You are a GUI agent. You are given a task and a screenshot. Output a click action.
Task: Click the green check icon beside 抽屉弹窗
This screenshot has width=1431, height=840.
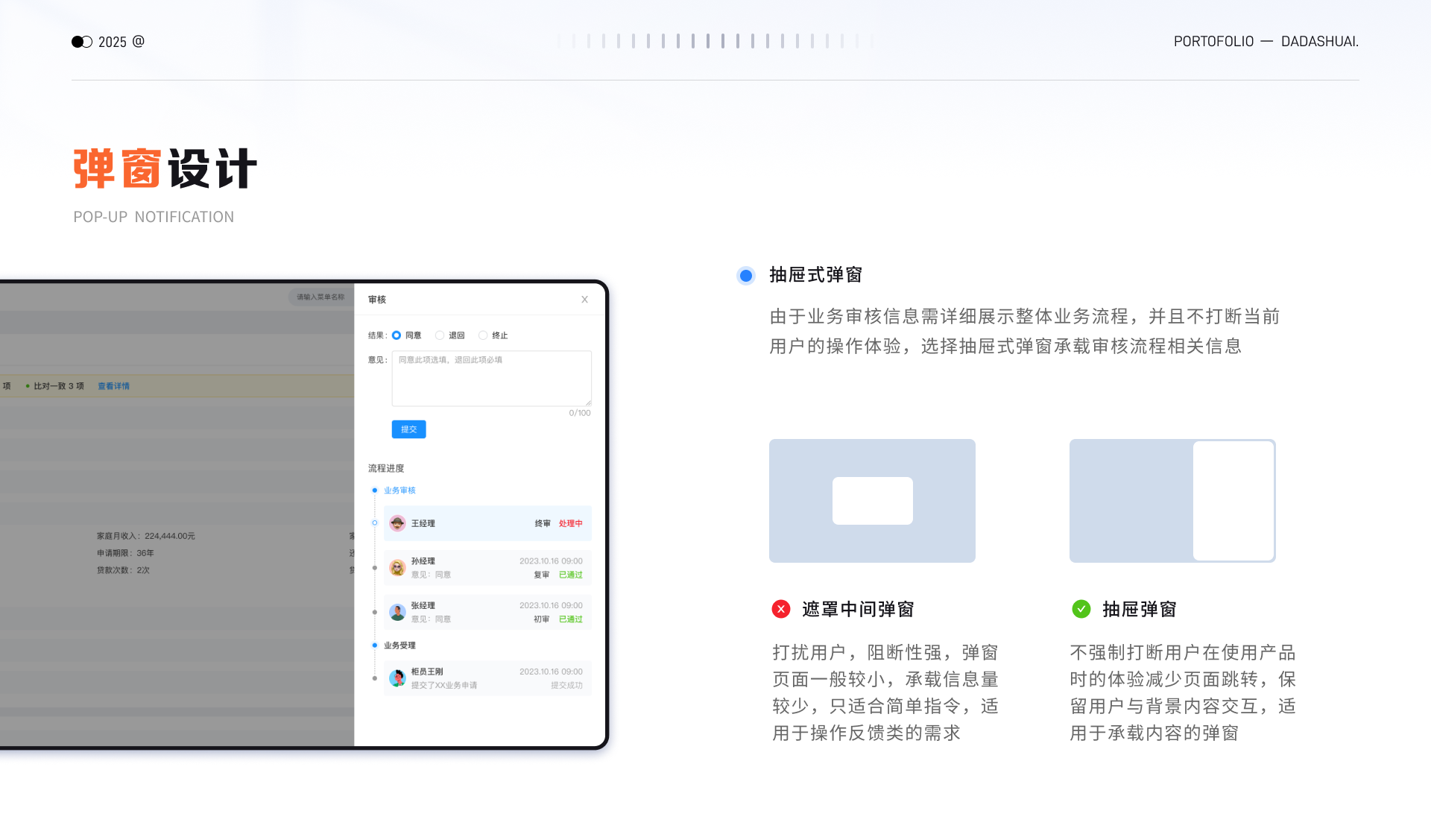1081,609
